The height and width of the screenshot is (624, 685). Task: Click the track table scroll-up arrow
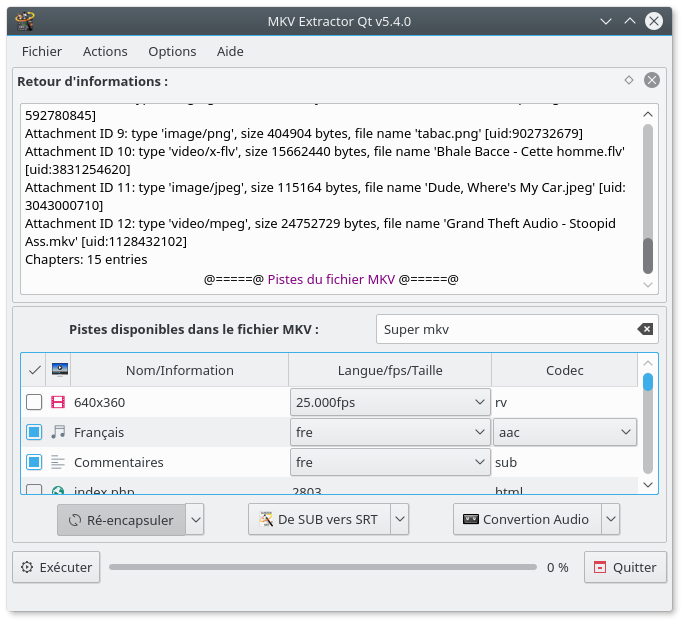(x=648, y=363)
